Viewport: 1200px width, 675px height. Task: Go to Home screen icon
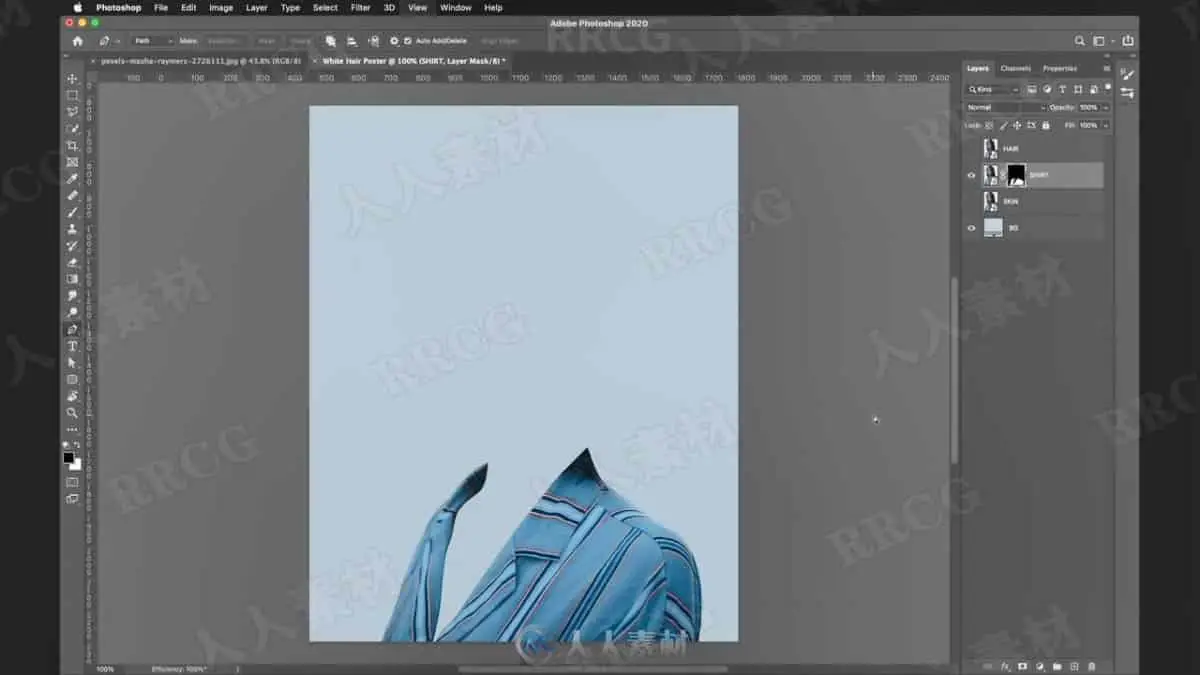[x=78, y=41]
